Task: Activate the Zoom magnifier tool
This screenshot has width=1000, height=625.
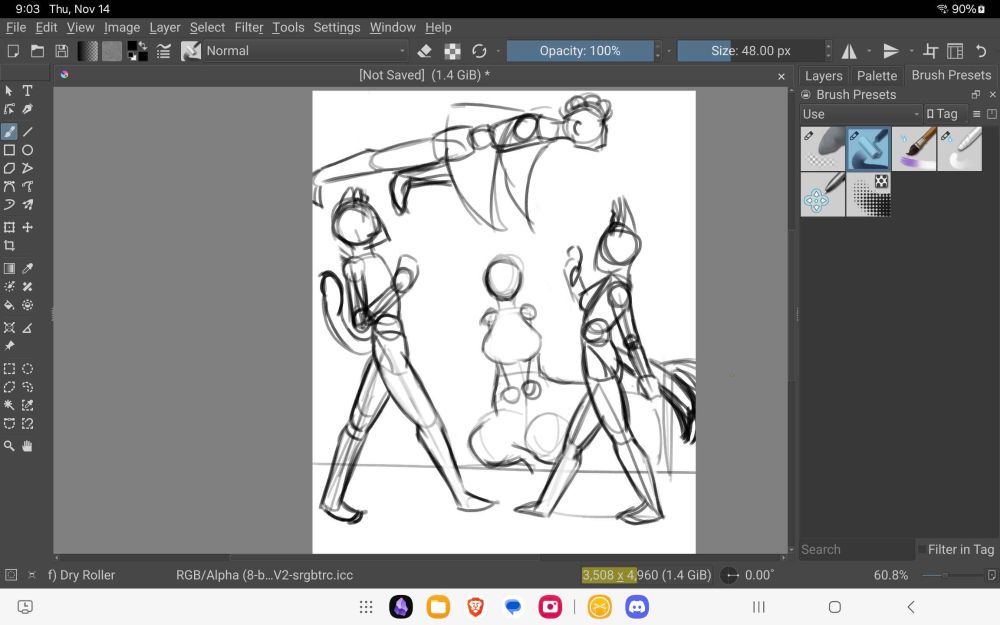Action: (9, 446)
